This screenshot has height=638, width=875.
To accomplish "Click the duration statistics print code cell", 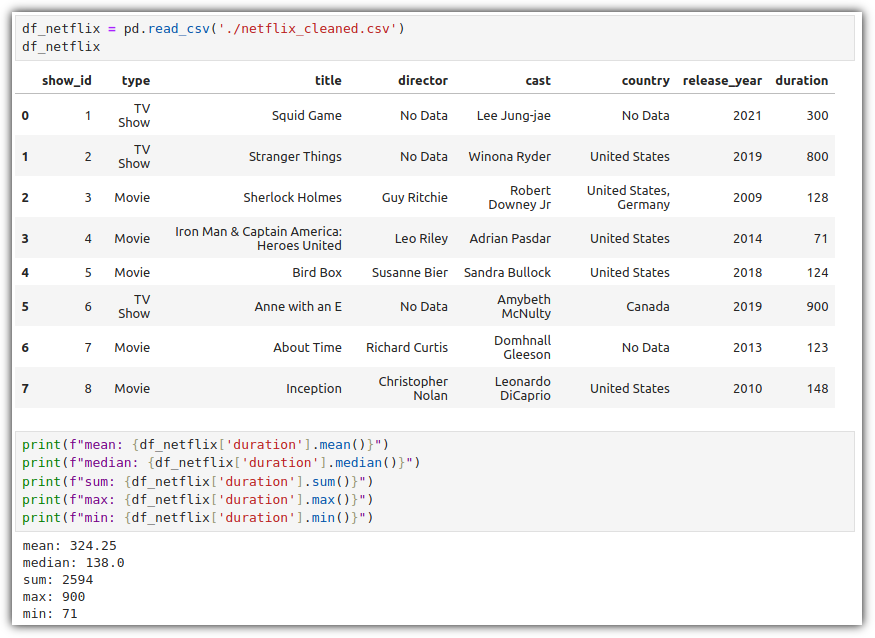I will tap(434, 481).
